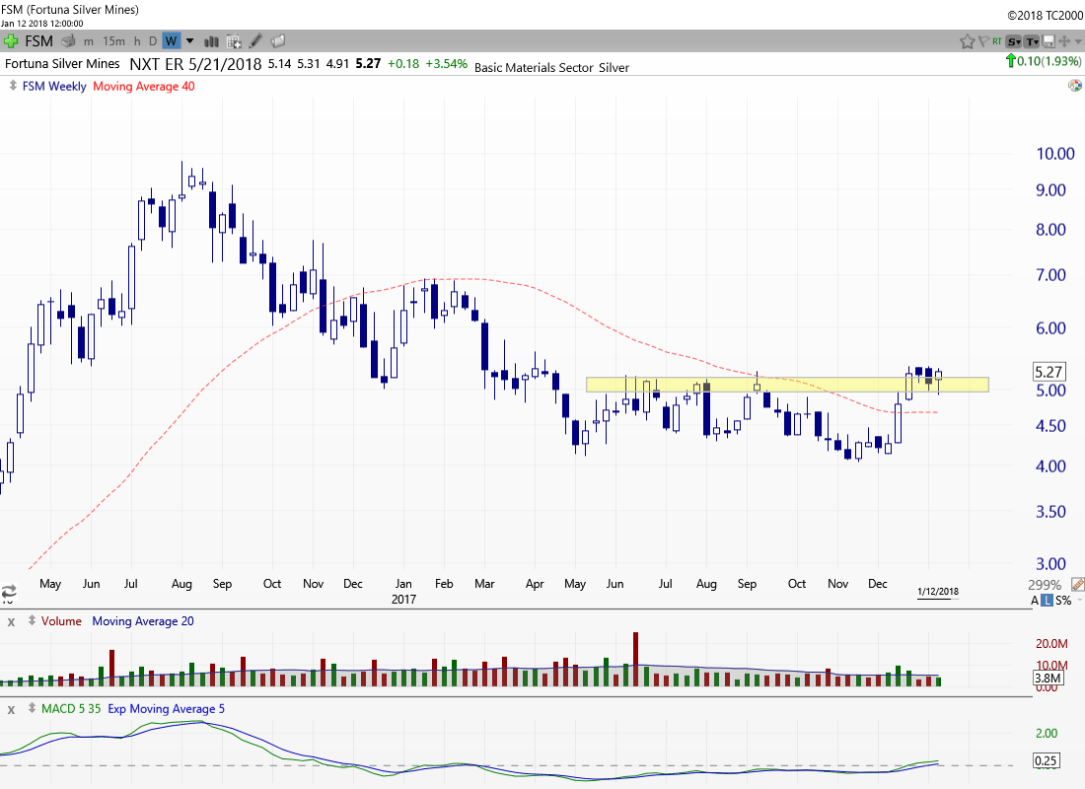
Task: Select the 15m timeframe button
Action: click(x=114, y=41)
